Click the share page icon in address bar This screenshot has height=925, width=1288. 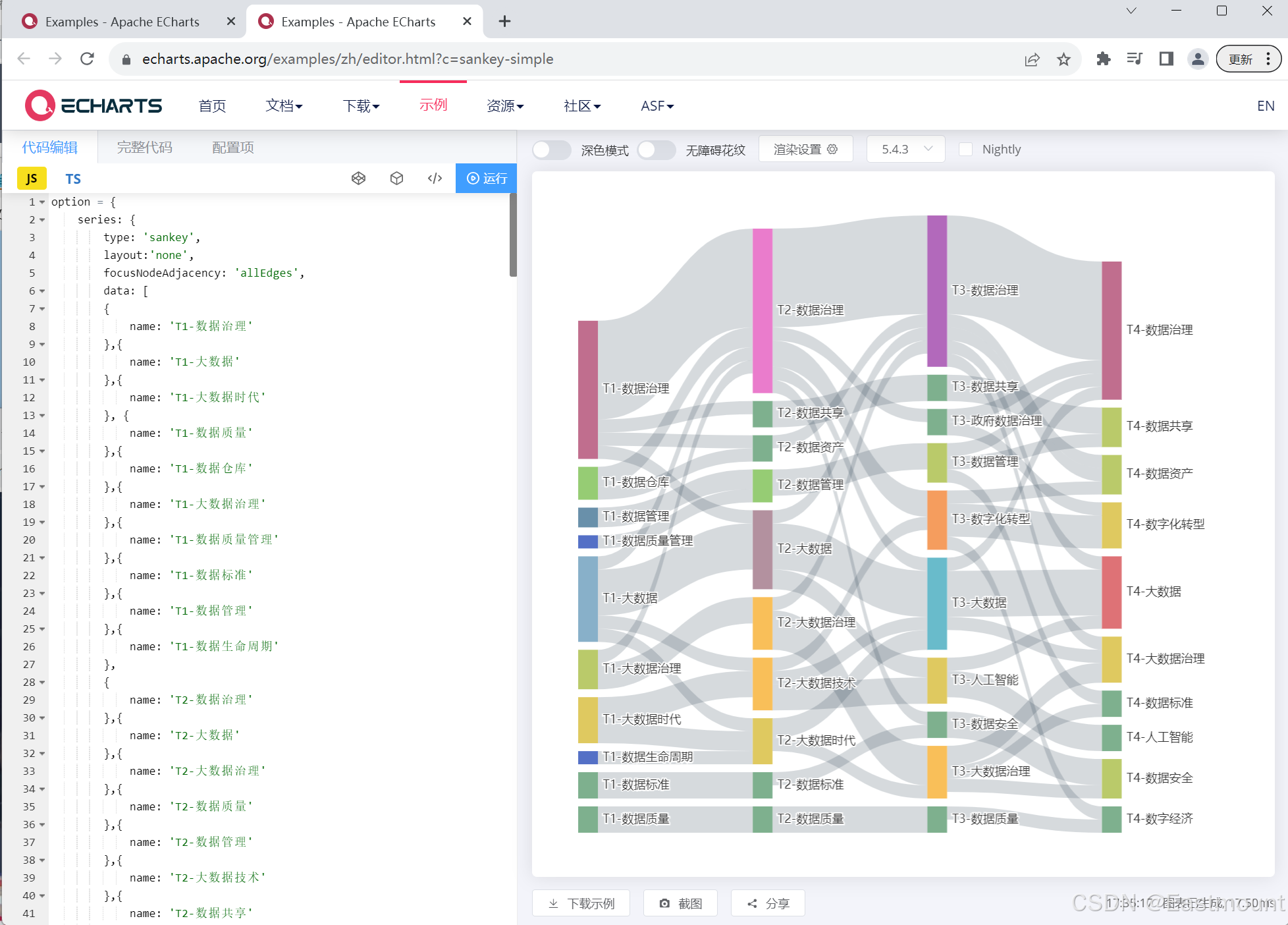pos(1032,59)
